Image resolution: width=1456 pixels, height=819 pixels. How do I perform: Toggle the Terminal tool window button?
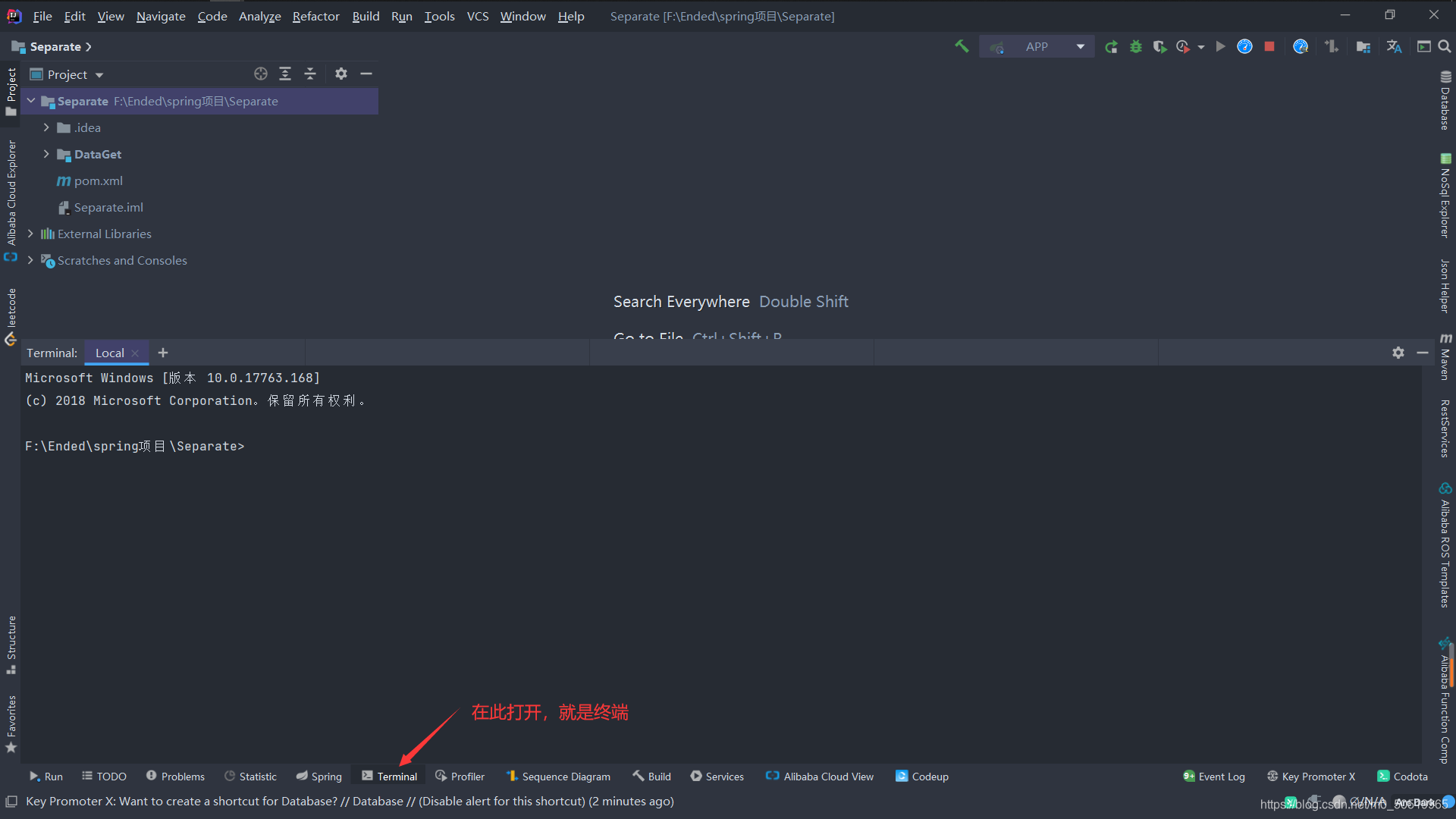point(389,777)
